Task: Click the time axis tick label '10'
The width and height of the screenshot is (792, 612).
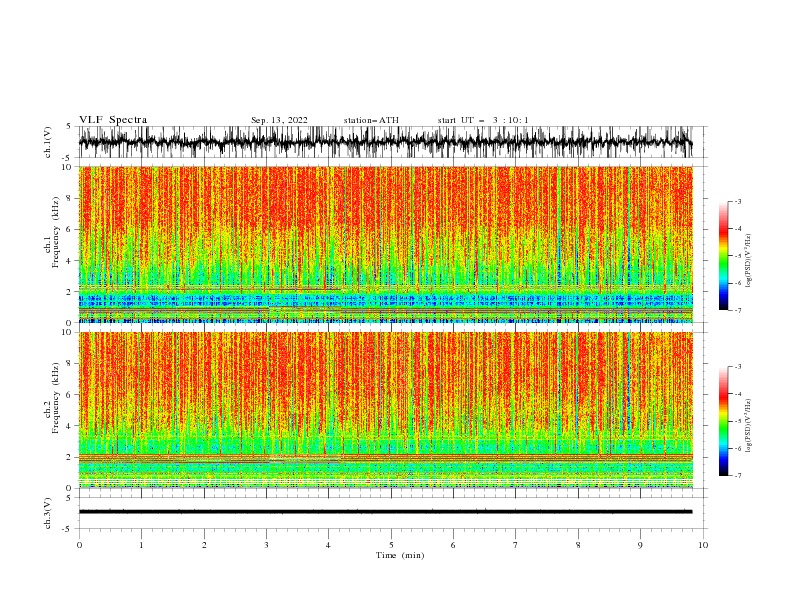Action: (x=703, y=545)
